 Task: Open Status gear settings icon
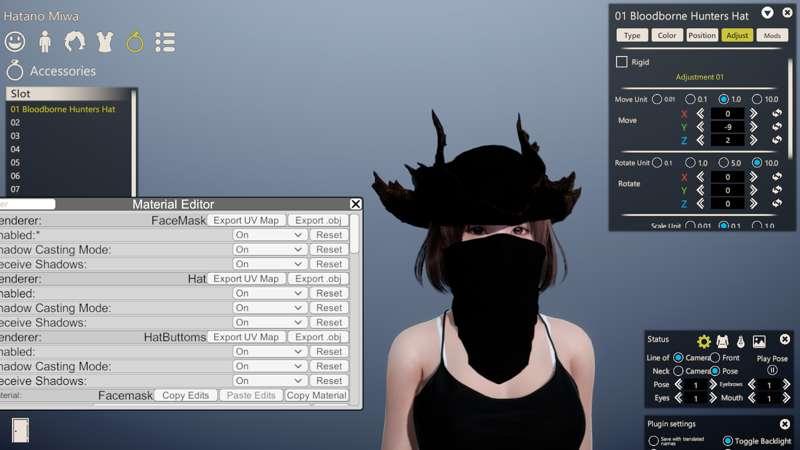(704, 341)
